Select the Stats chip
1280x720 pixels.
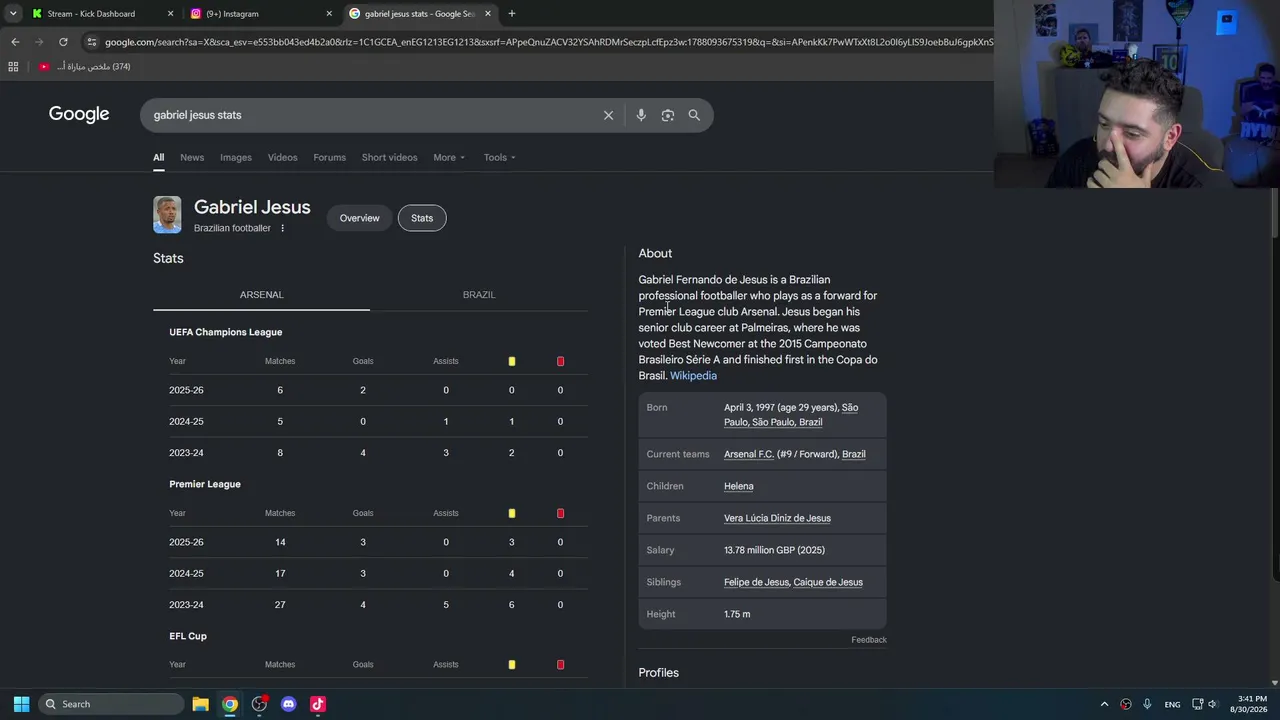click(422, 218)
